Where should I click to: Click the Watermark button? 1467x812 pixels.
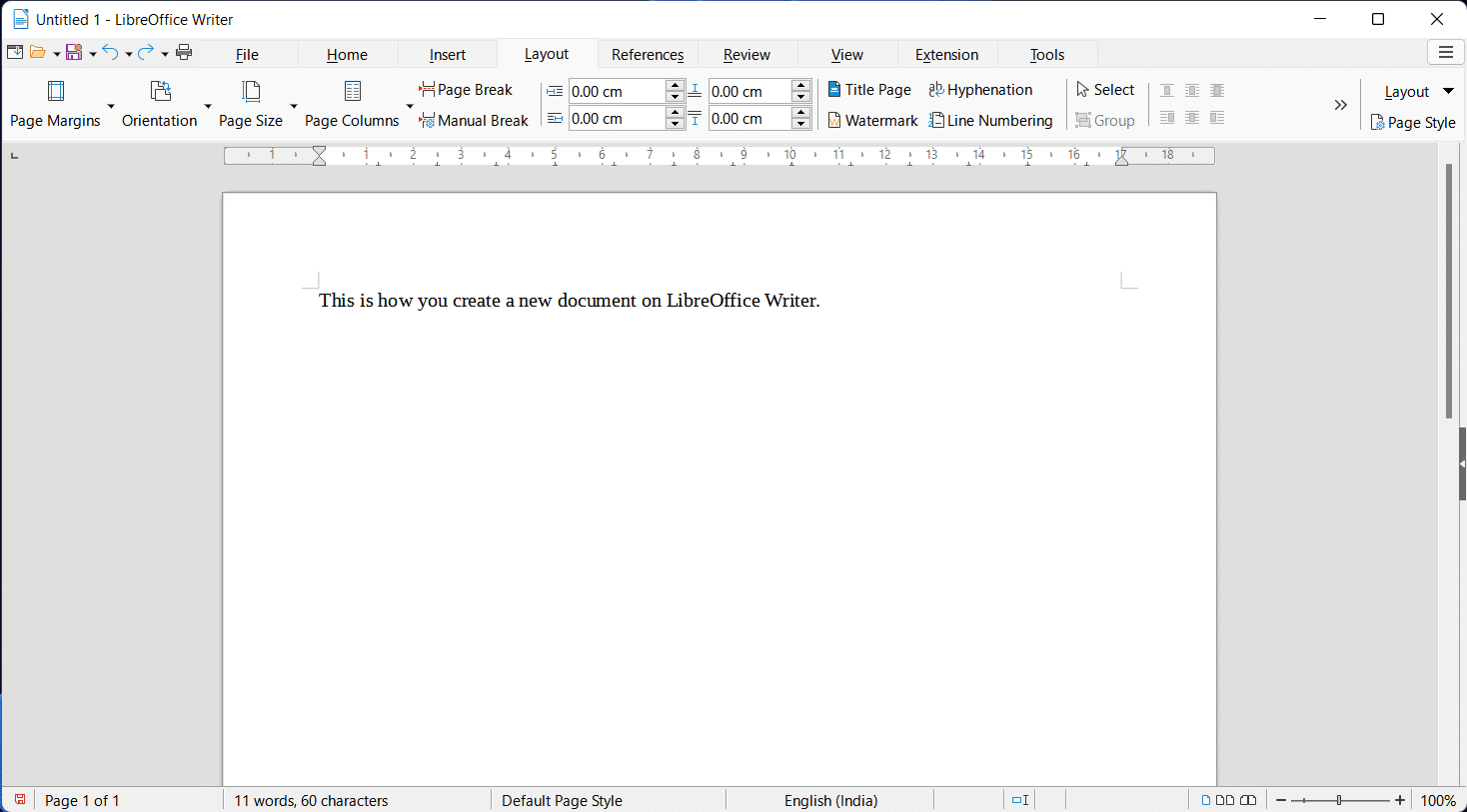[x=872, y=121]
